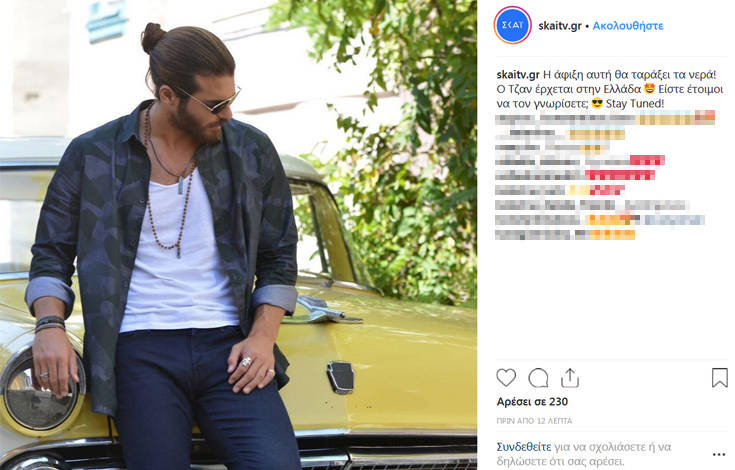Image resolution: width=735 pixels, height=470 pixels.
Task: View likes list at Αρέσει σε 230
Action: click(x=532, y=402)
